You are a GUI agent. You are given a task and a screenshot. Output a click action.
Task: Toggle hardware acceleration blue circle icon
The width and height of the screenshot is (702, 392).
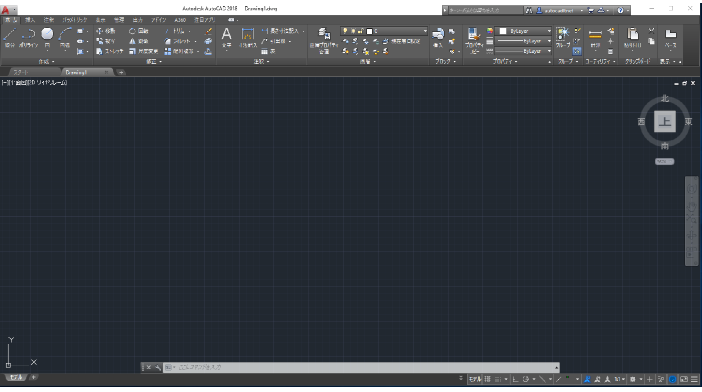tap(672, 379)
